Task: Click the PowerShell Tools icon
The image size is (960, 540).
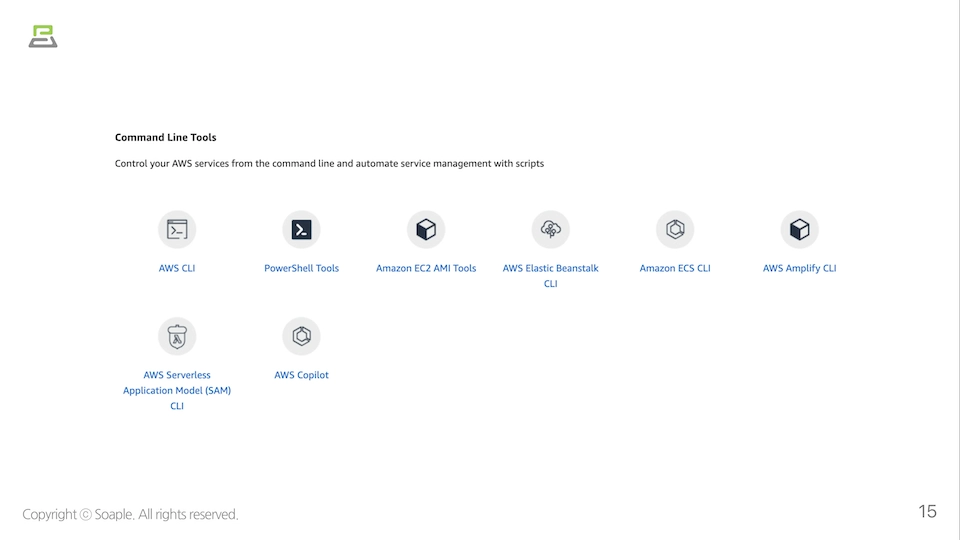Action: tap(301, 230)
